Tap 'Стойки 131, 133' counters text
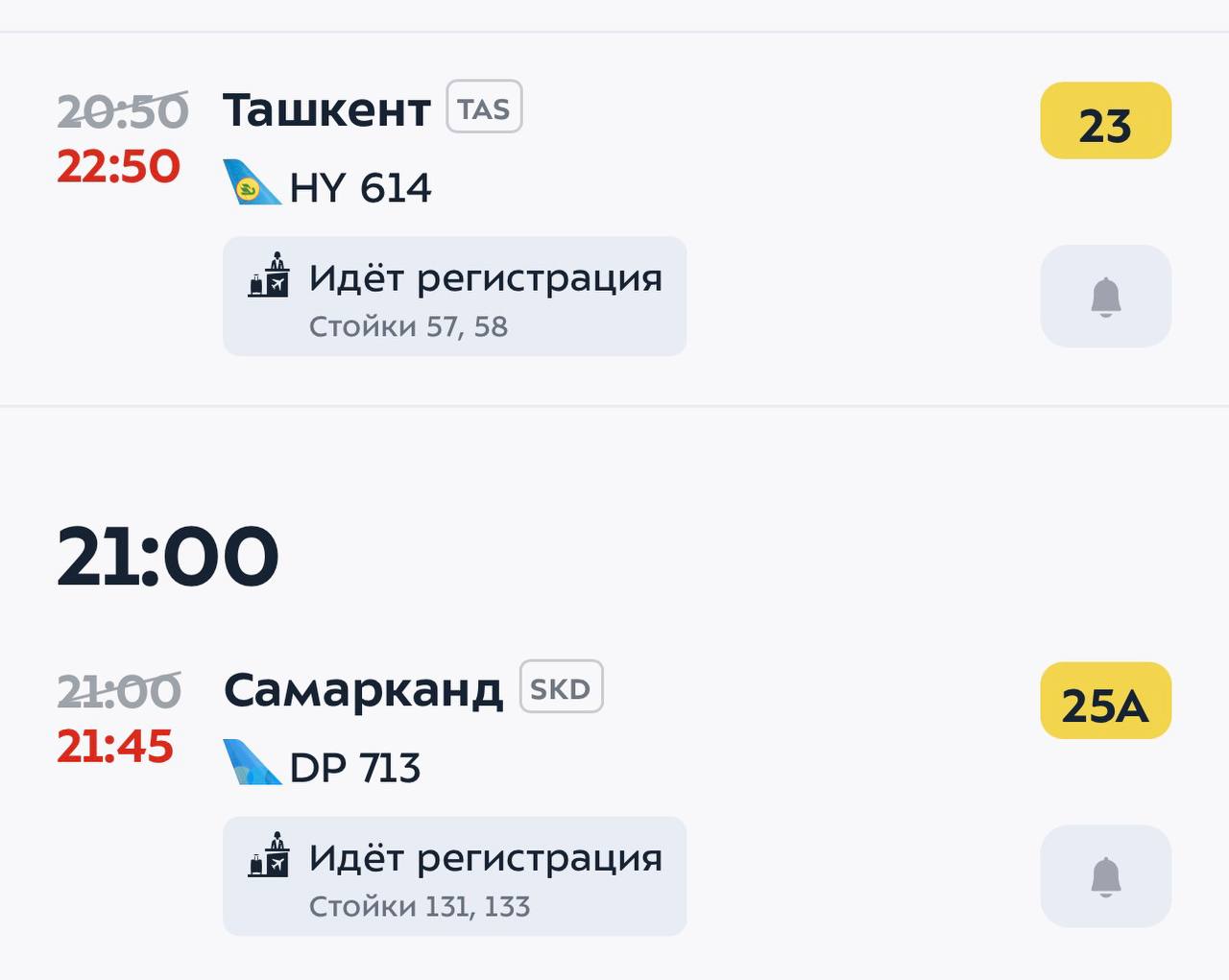The image size is (1229, 980). [x=420, y=906]
